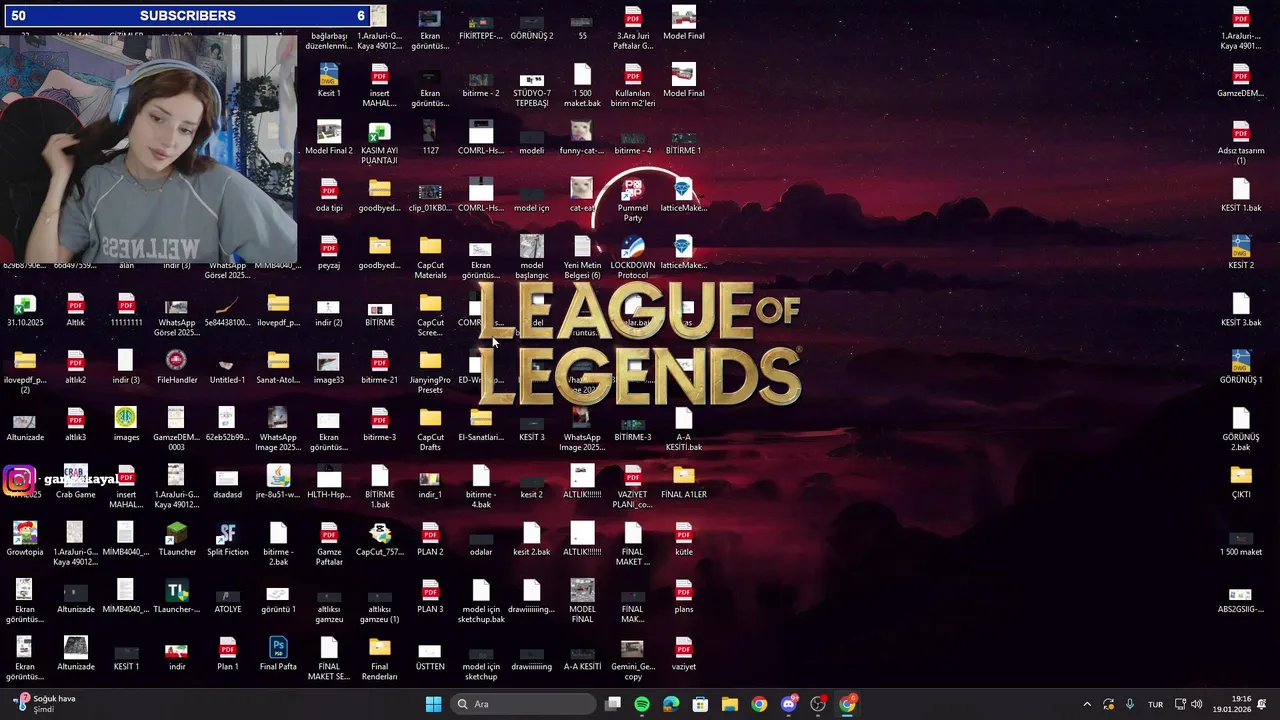Select the PLAN 2 PDF file
The image size is (1280, 720).
430,540
